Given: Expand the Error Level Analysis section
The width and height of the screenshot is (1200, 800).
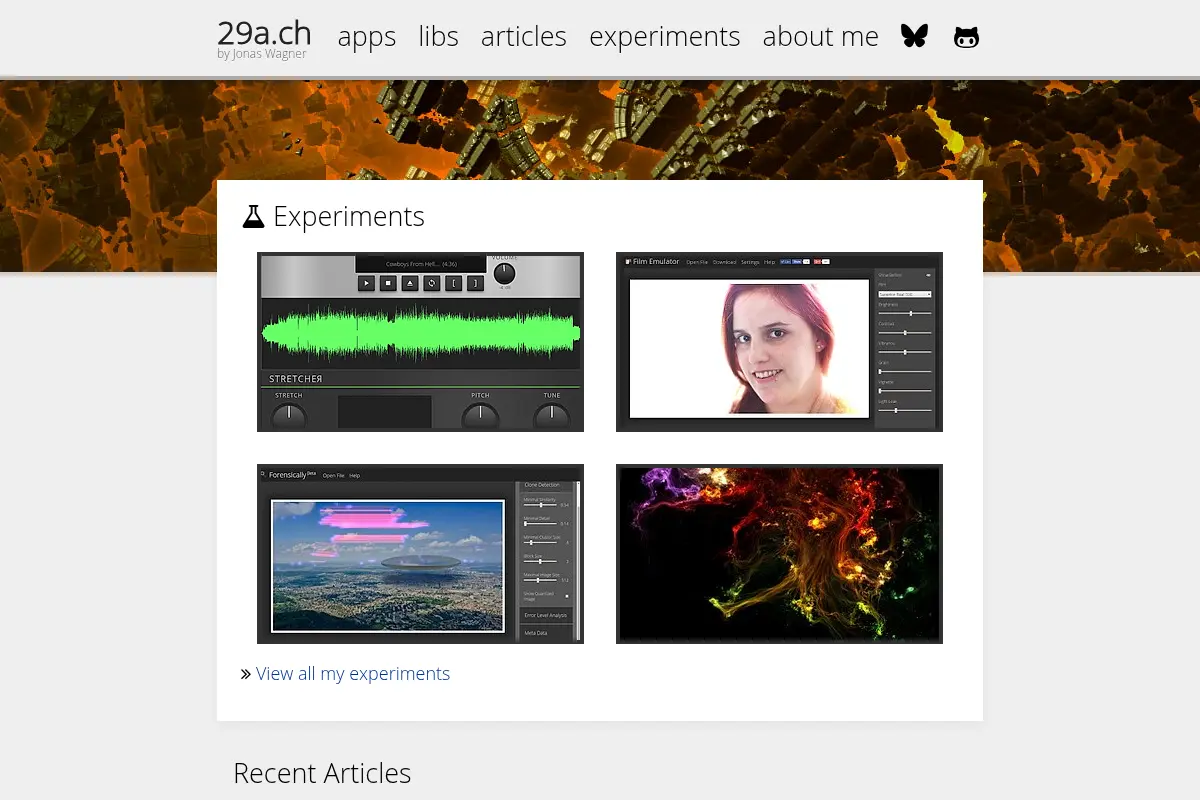Looking at the screenshot, I should point(546,615).
